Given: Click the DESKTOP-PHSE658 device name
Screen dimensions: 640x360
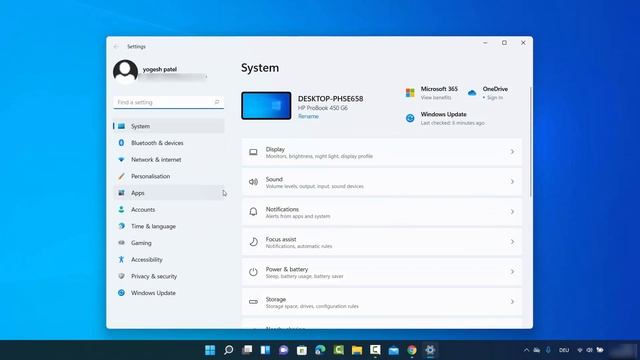Looking at the screenshot, I should [331, 99].
